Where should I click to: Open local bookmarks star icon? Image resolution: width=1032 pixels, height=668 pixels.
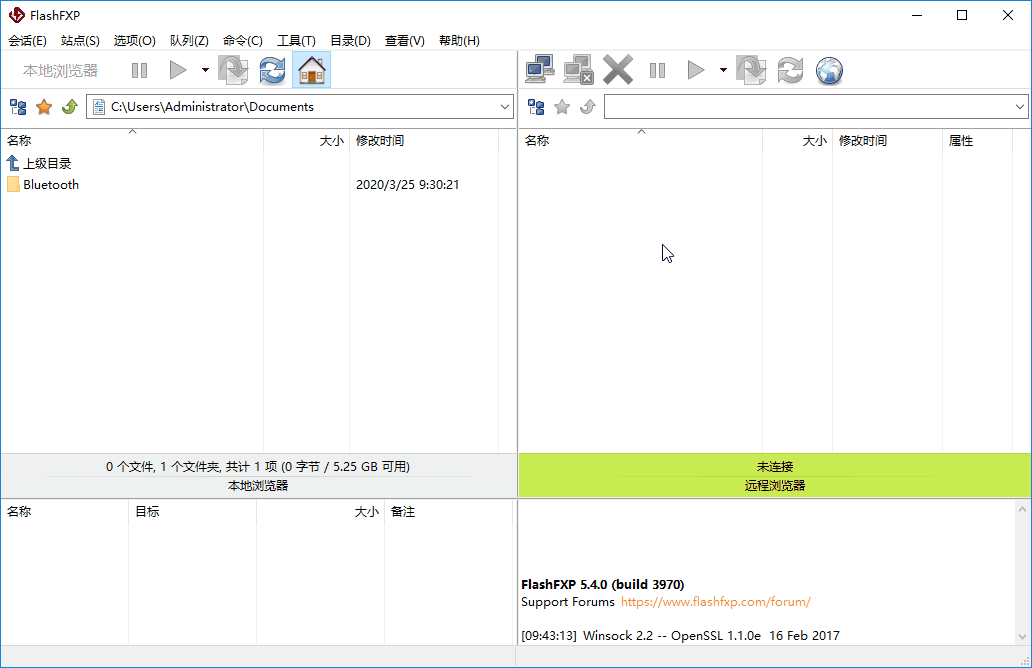pyautogui.click(x=44, y=107)
